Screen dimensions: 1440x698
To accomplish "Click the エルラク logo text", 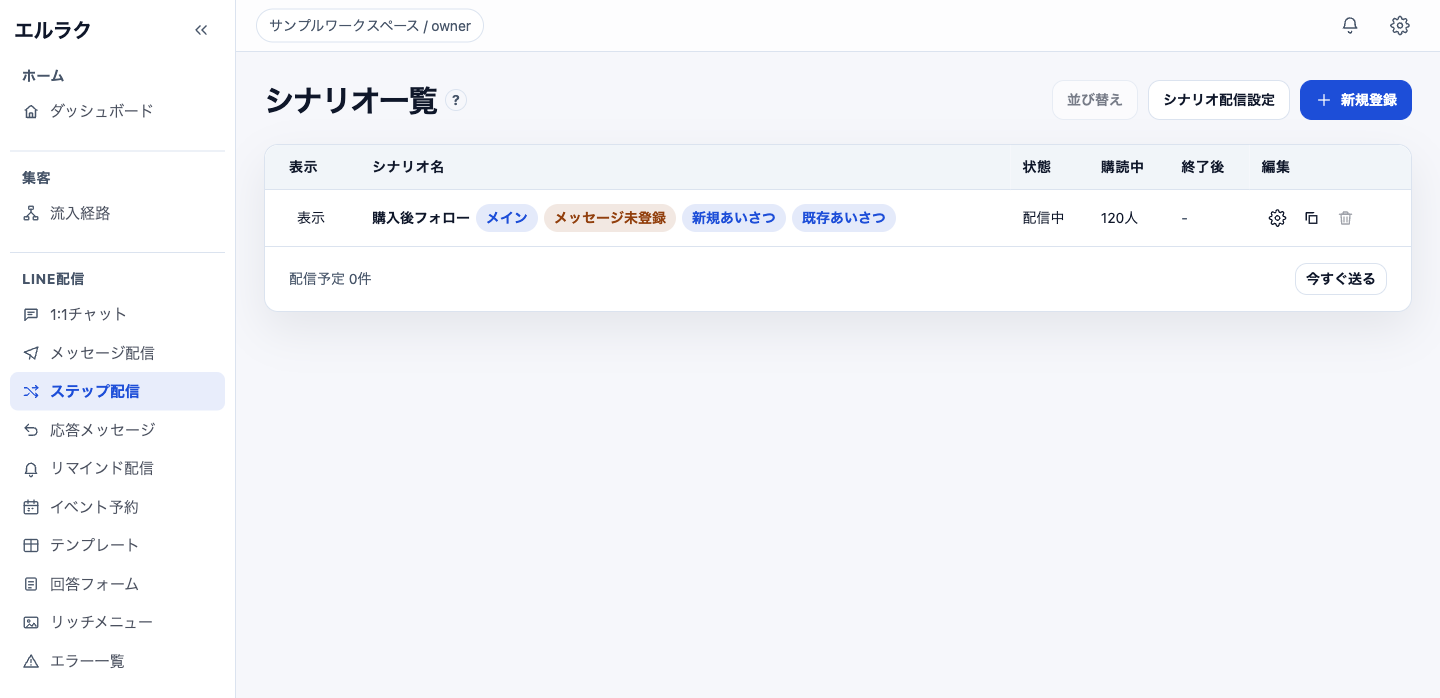I will [53, 30].
